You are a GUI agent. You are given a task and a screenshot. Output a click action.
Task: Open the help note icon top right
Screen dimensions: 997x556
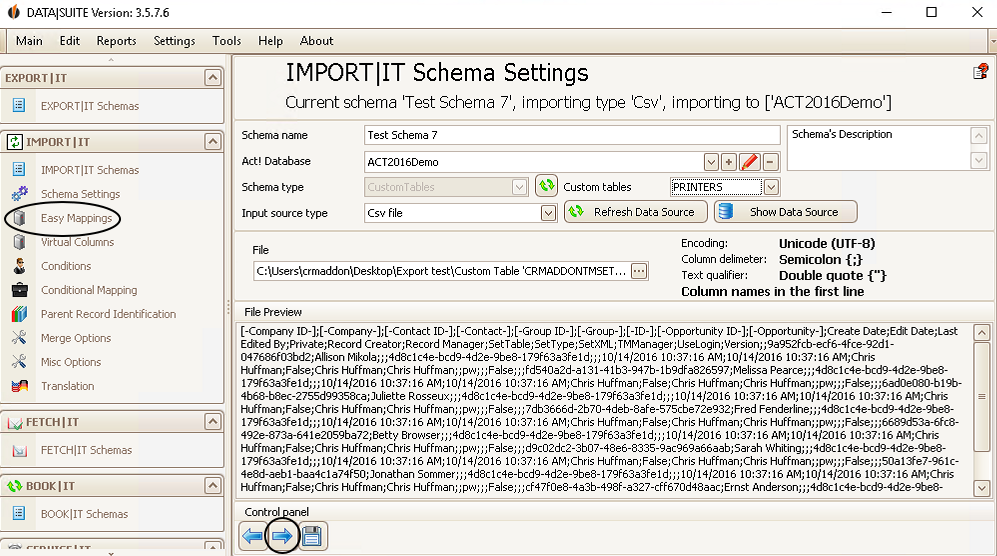pyautogui.click(x=980, y=71)
